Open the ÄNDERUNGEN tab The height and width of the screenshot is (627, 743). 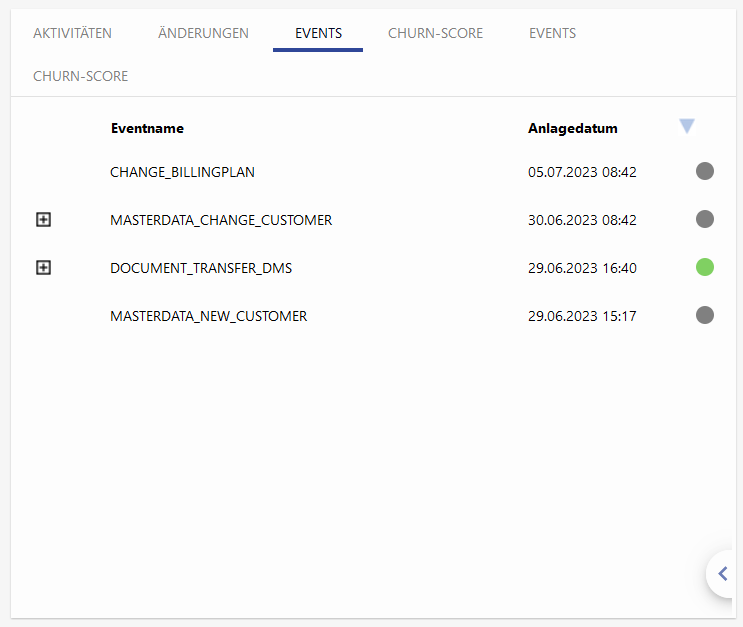(203, 33)
